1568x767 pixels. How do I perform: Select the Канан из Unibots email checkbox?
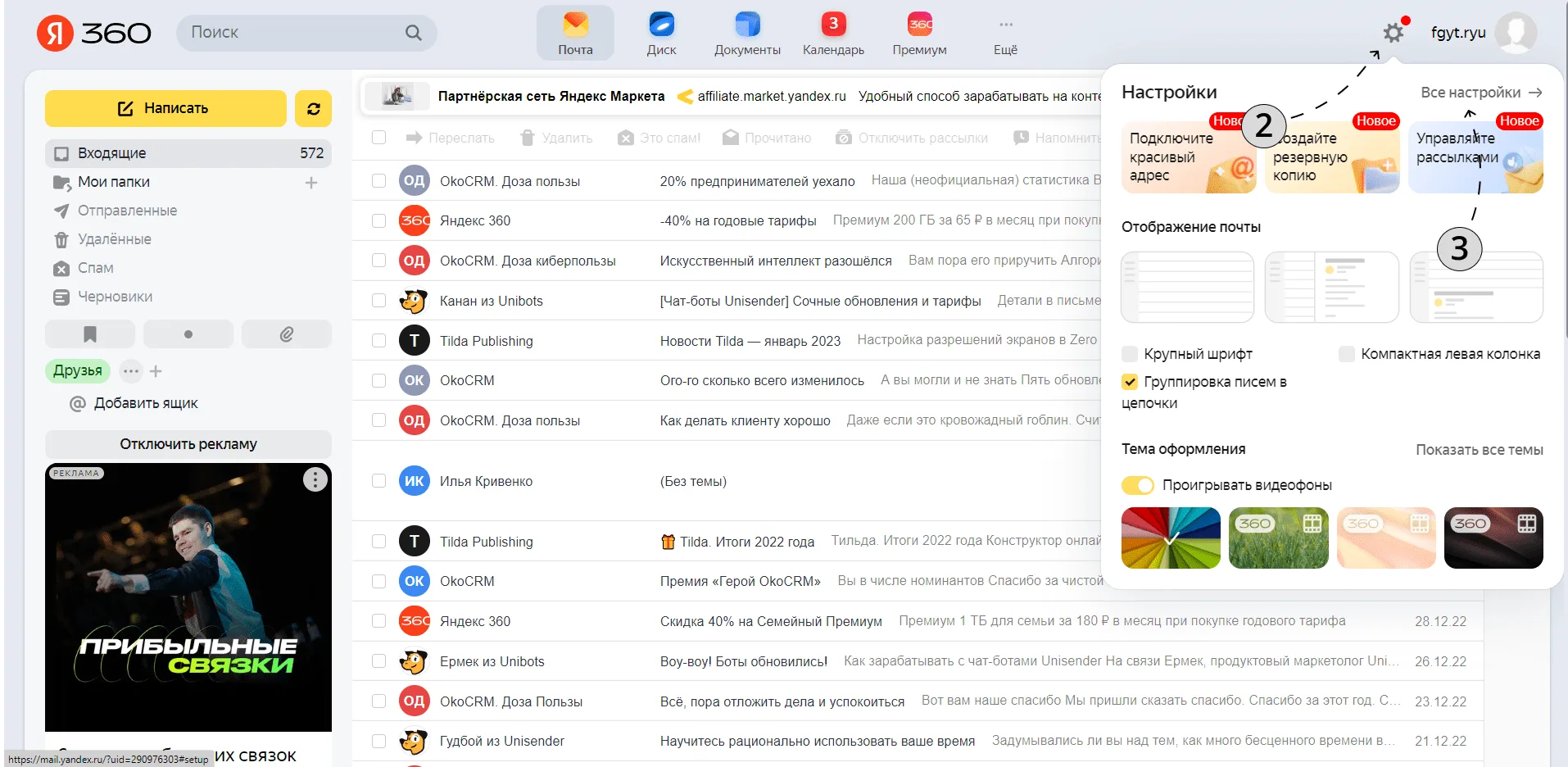pos(378,301)
